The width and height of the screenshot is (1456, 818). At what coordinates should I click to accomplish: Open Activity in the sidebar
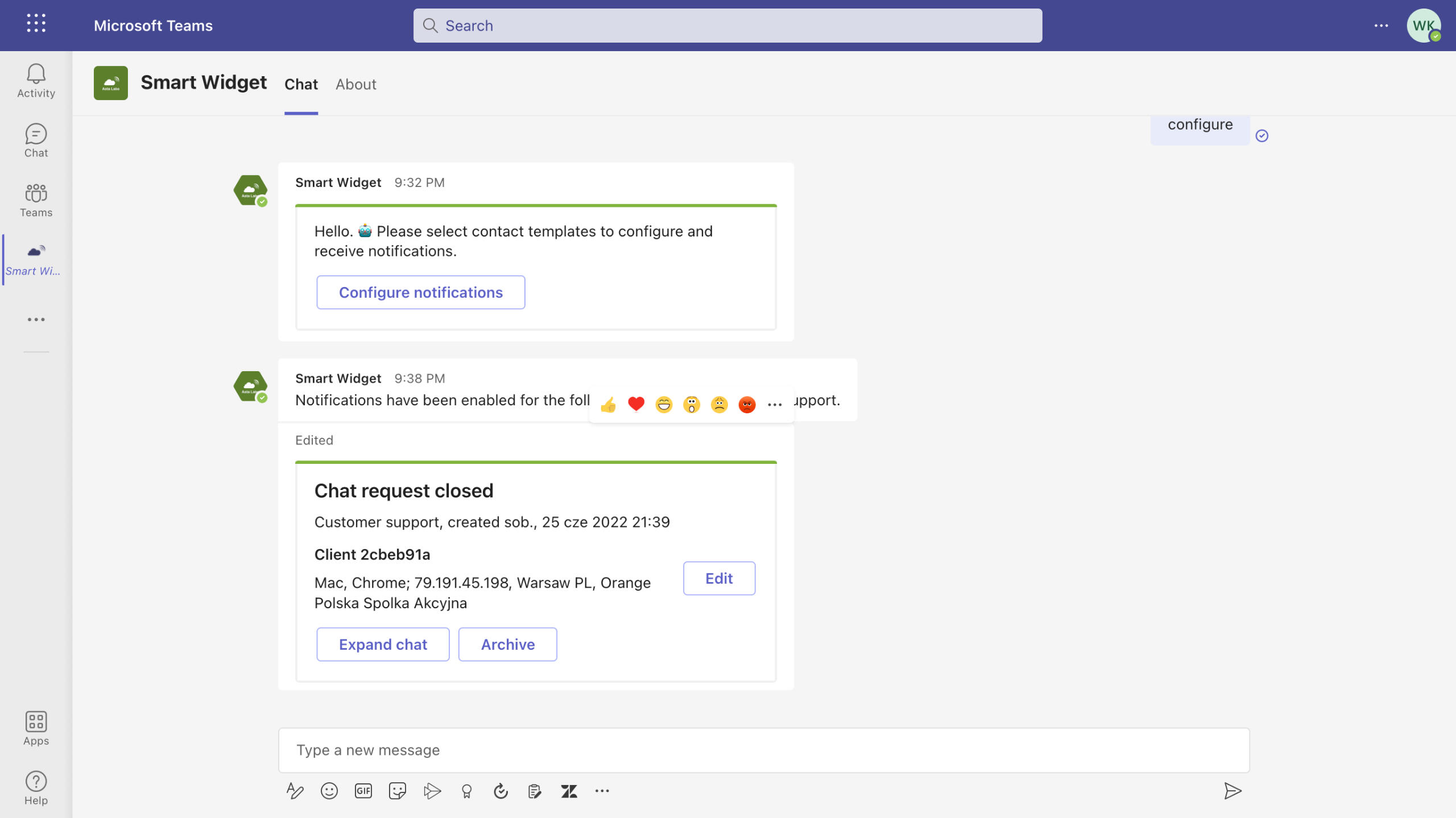pyautogui.click(x=36, y=81)
